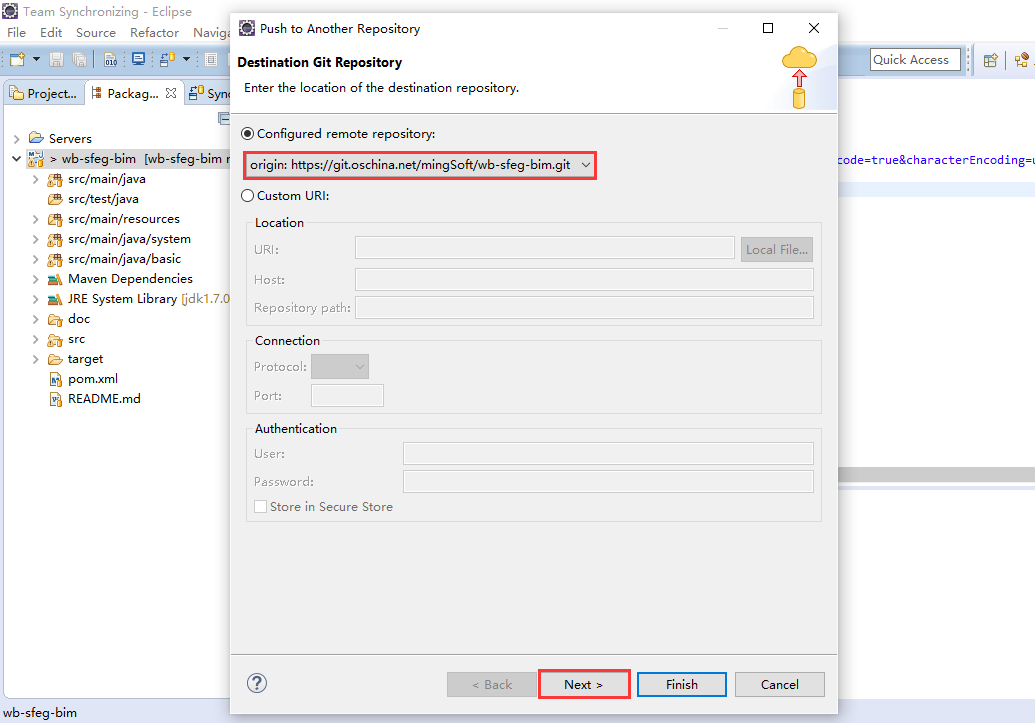
Task: Select Configured remote repository radio button
Action: [x=248, y=134]
